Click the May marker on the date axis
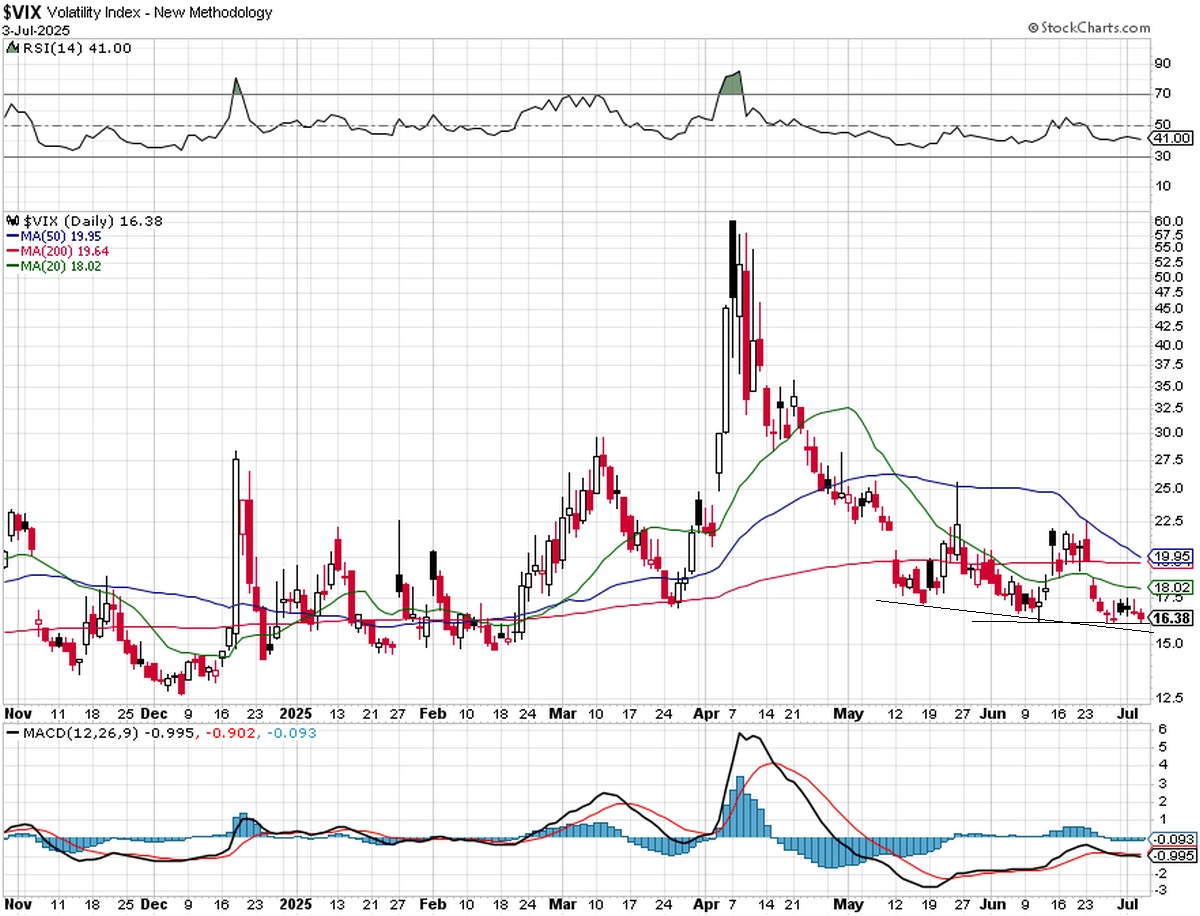The width and height of the screenshot is (1200, 916). pos(848,714)
